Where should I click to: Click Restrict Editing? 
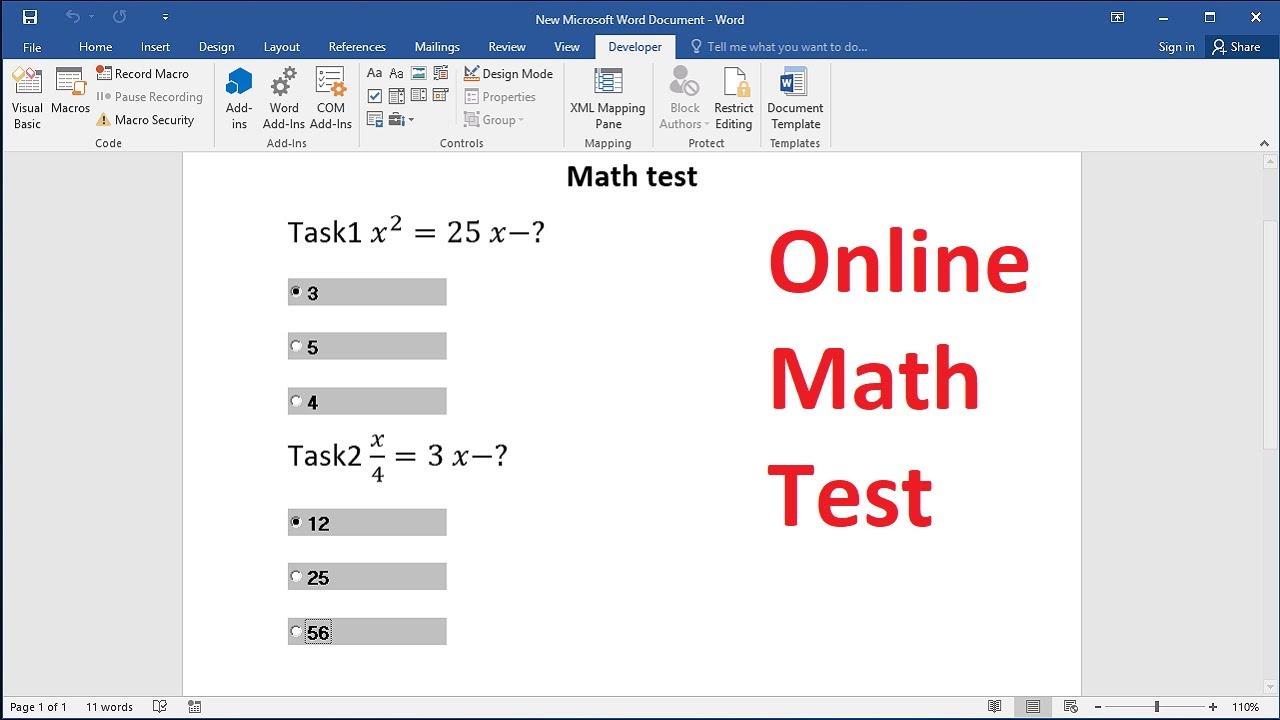[734, 99]
